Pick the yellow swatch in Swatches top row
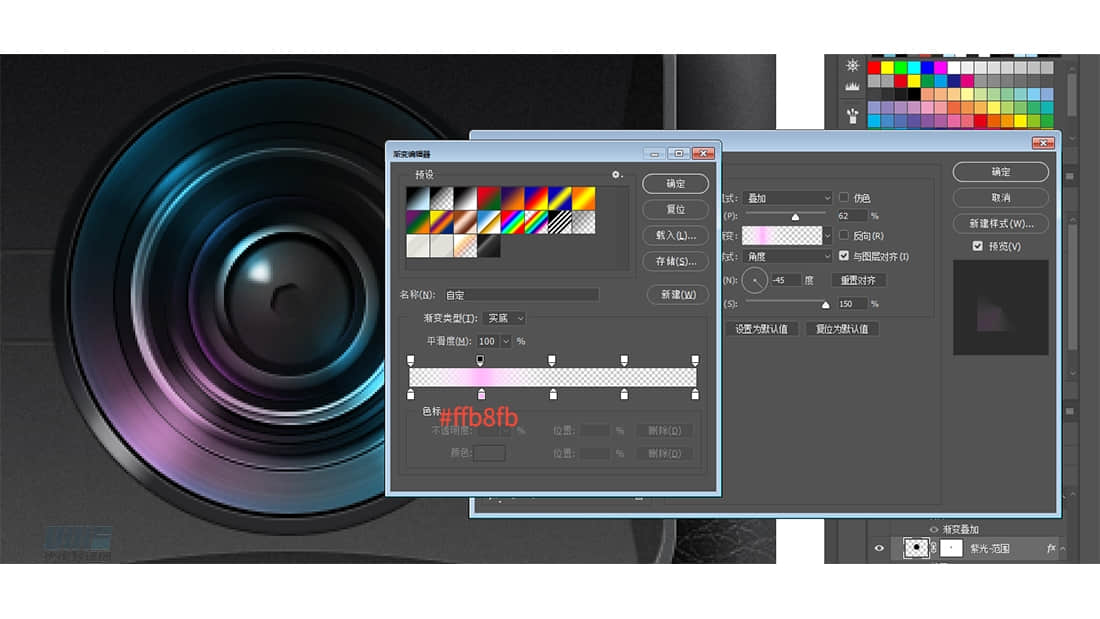The width and height of the screenshot is (1100, 619). point(887,67)
